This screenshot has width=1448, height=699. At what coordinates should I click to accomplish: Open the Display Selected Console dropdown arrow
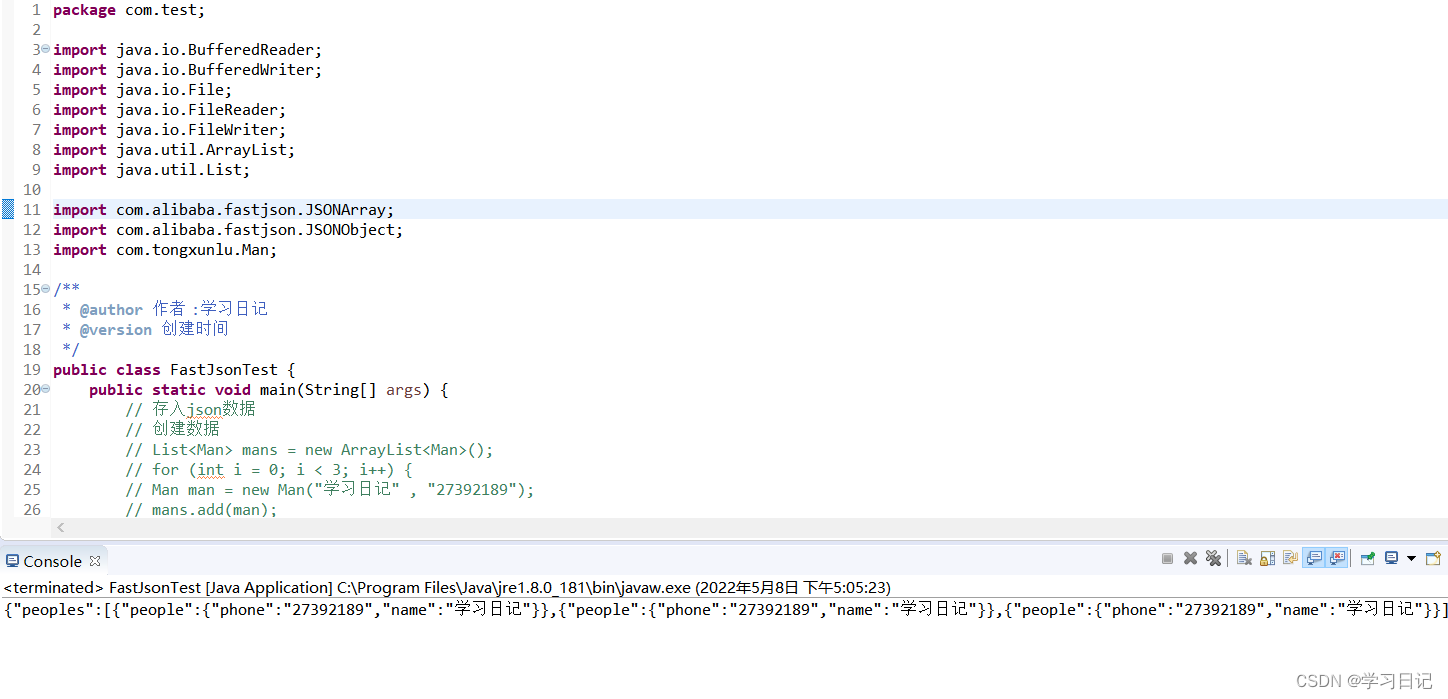pos(1411,558)
